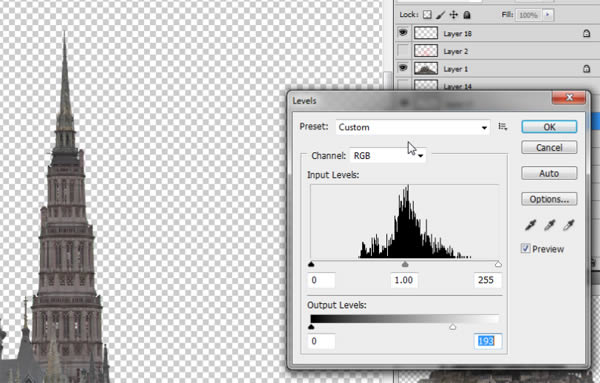Image resolution: width=600 pixels, height=383 pixels.
Task: Click the Cancel button in Levels
Action: coord(549,148)
